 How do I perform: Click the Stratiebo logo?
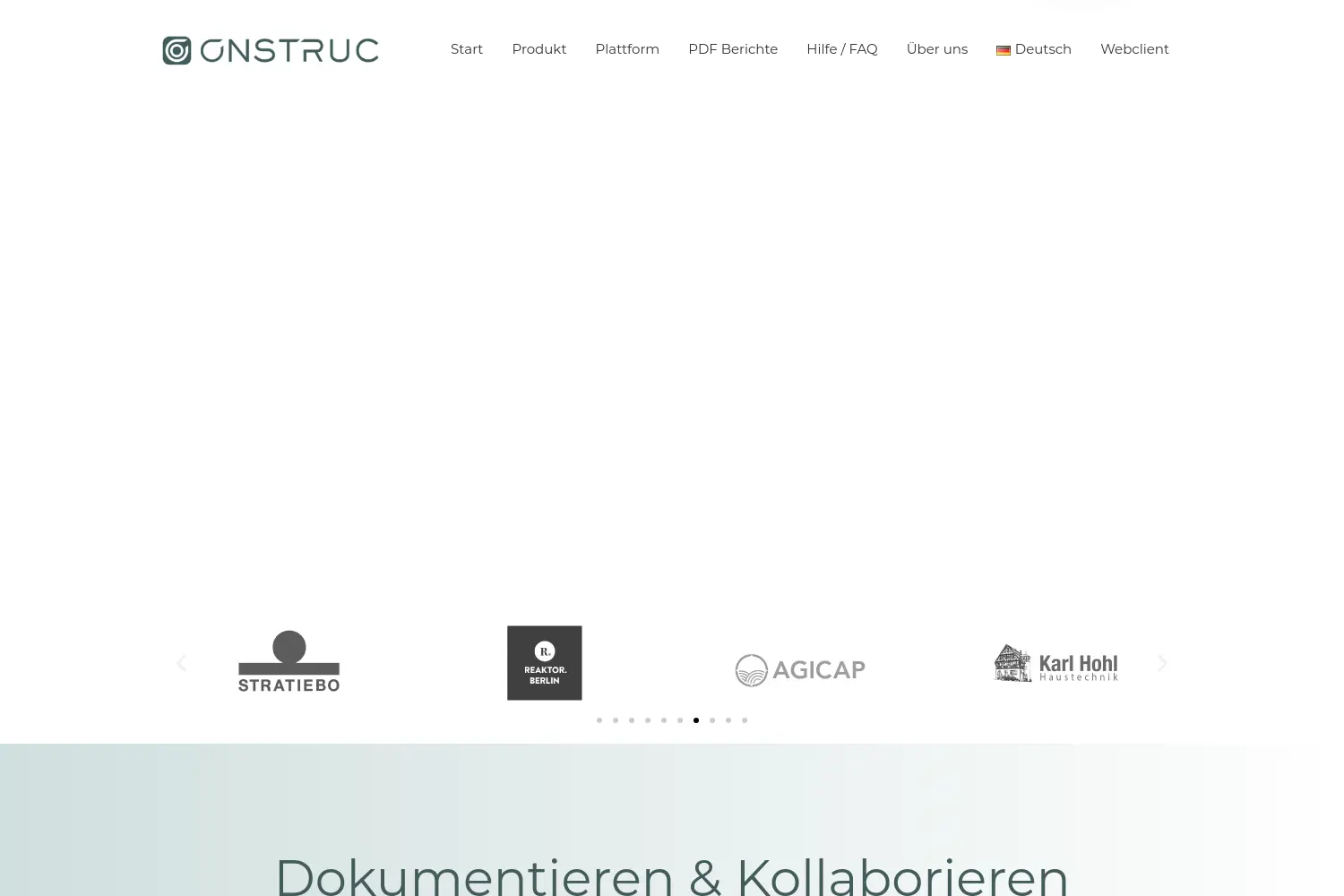[289, 661]
